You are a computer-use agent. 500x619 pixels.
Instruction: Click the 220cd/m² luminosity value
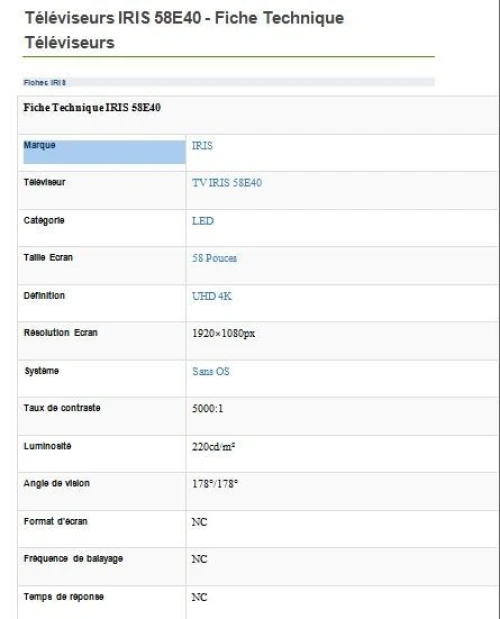coord(213,446)
